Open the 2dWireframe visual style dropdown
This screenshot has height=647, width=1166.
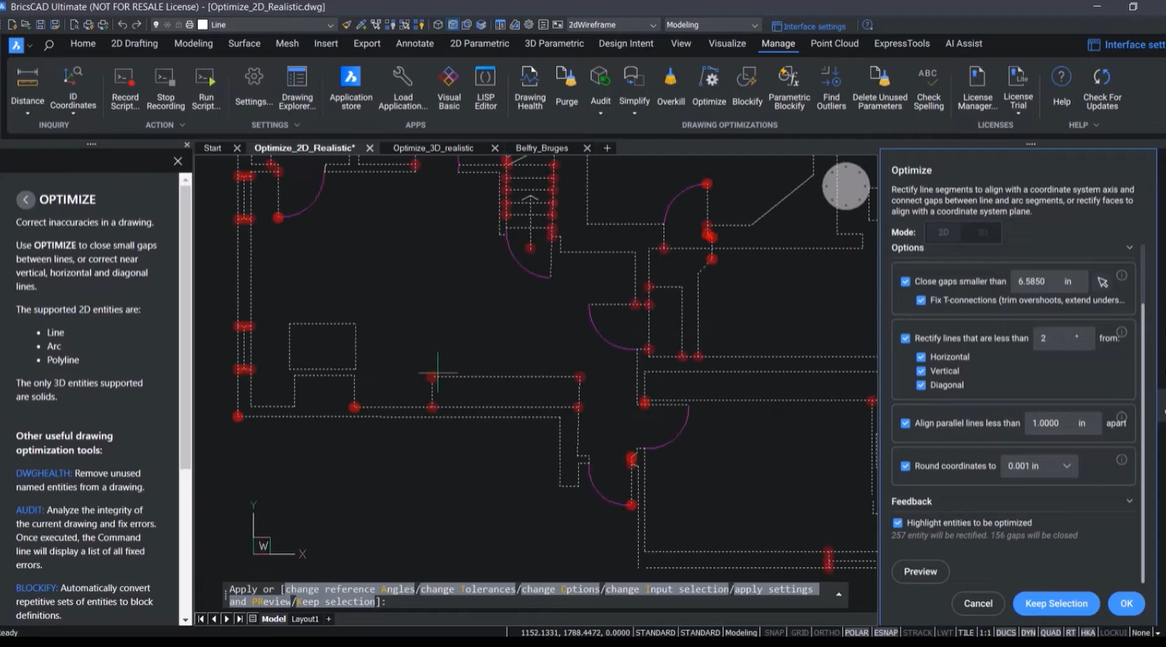(x=612, y=25)
